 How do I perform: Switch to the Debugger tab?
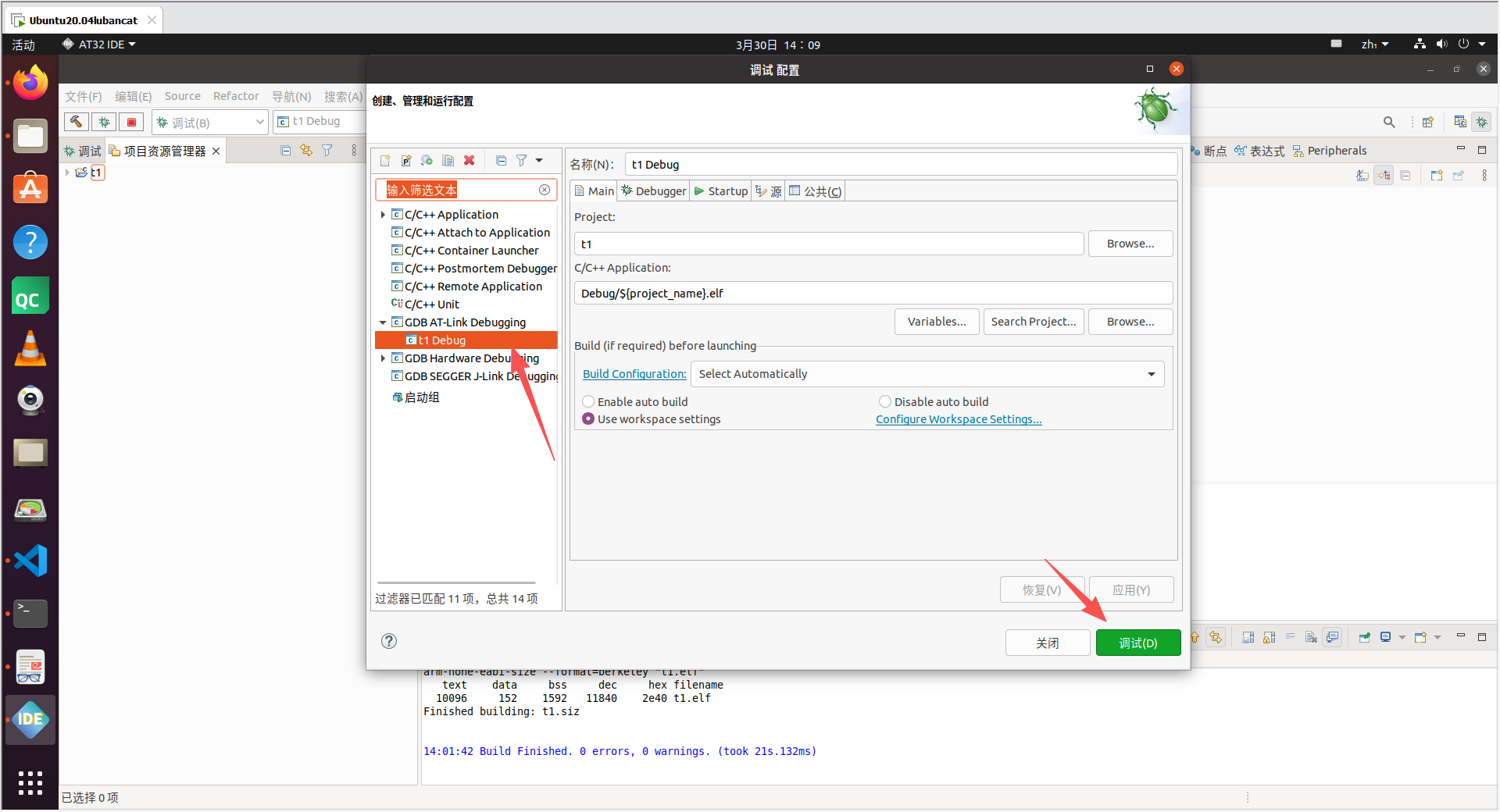pos(654,191)
